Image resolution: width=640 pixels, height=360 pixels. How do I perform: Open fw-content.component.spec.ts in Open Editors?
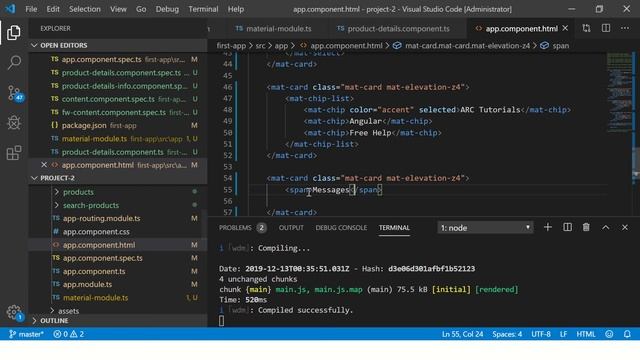pyautogui.click(x=118, y=112)
